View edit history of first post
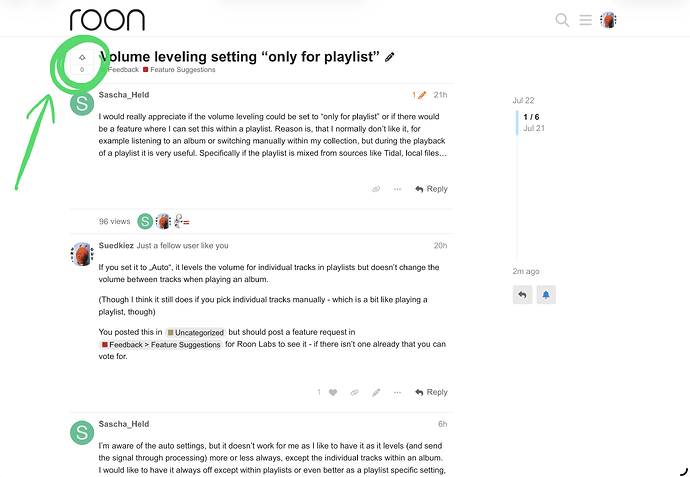 click(x=419, y=95)
